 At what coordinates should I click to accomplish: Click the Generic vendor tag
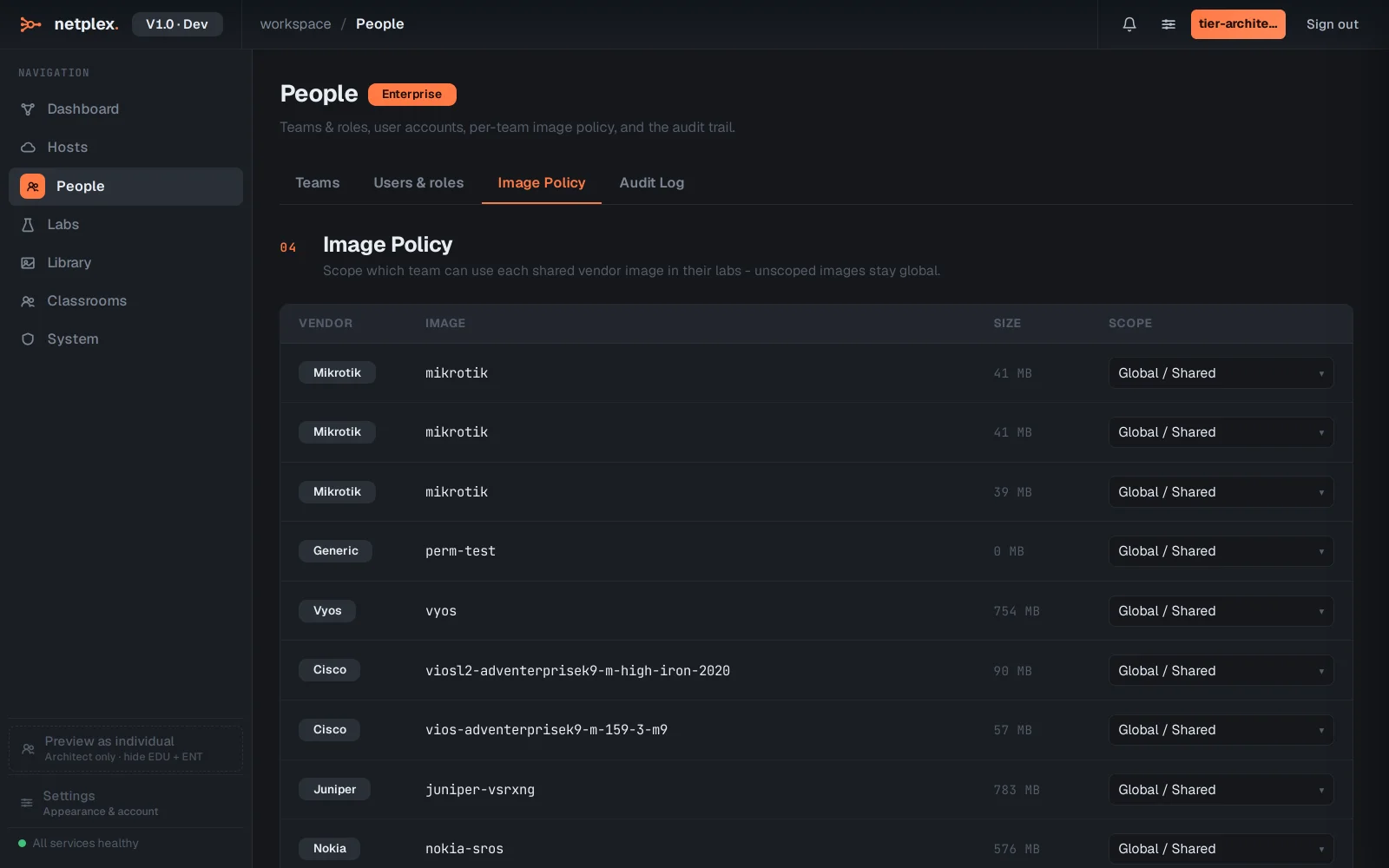point(335,551)
